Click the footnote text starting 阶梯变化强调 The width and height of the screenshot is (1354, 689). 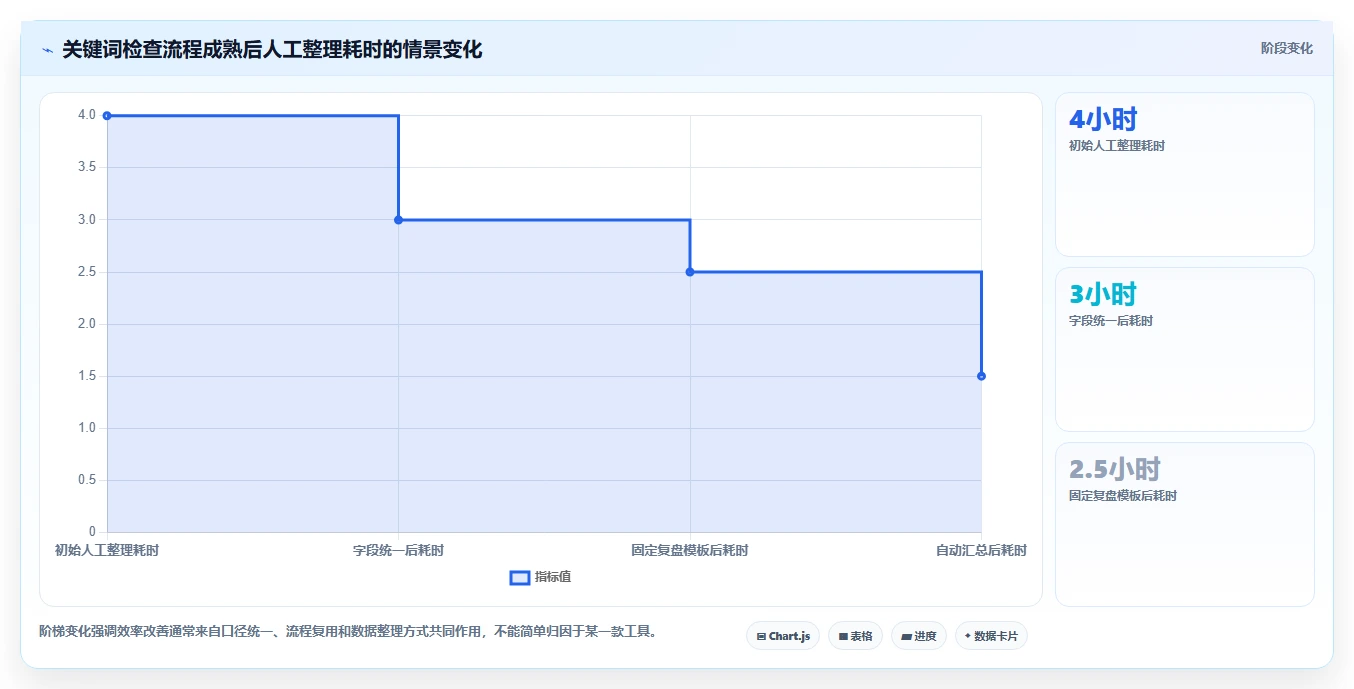350,632
